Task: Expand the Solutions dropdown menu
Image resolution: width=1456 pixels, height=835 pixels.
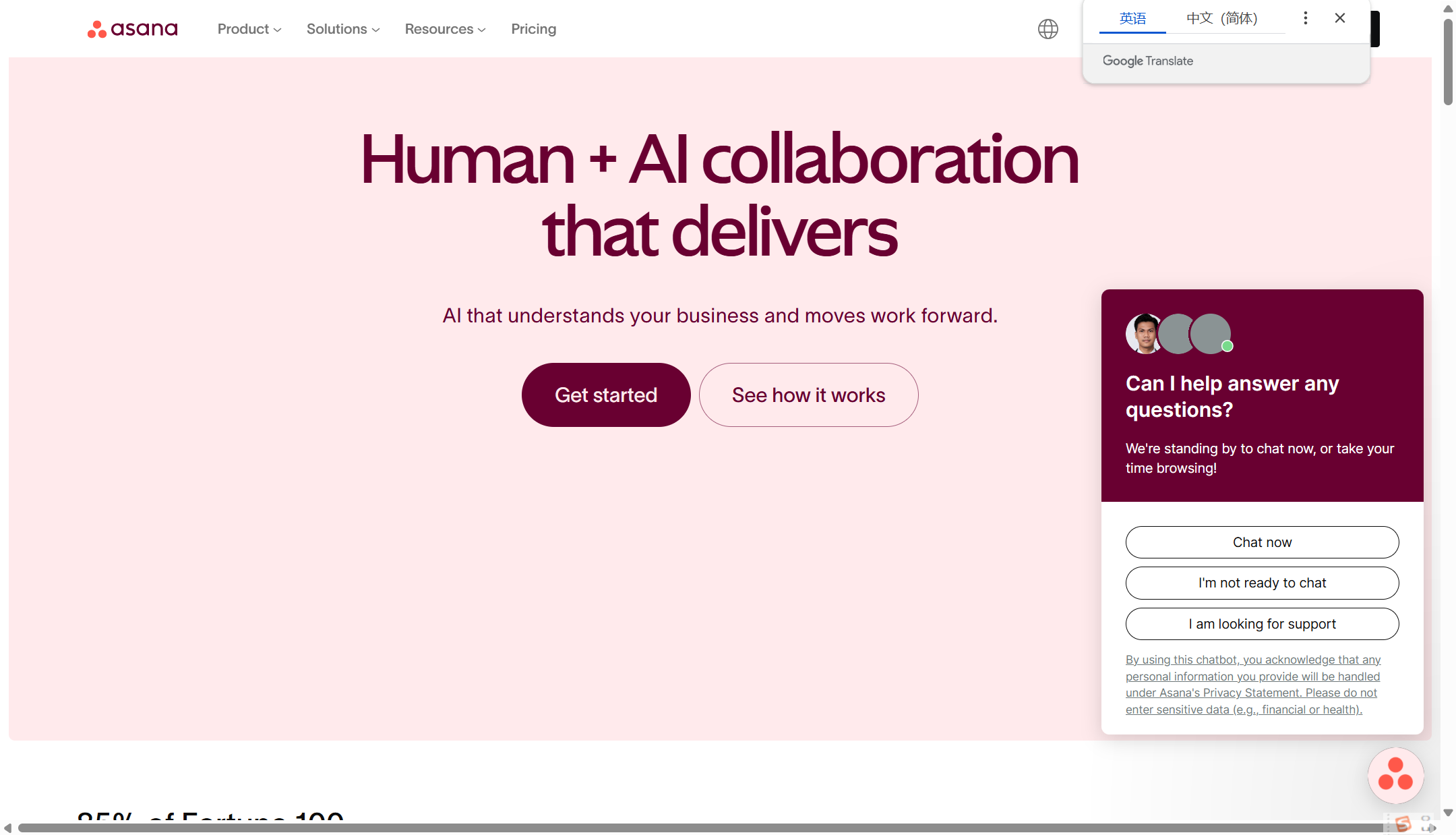Action: (342, 29)
